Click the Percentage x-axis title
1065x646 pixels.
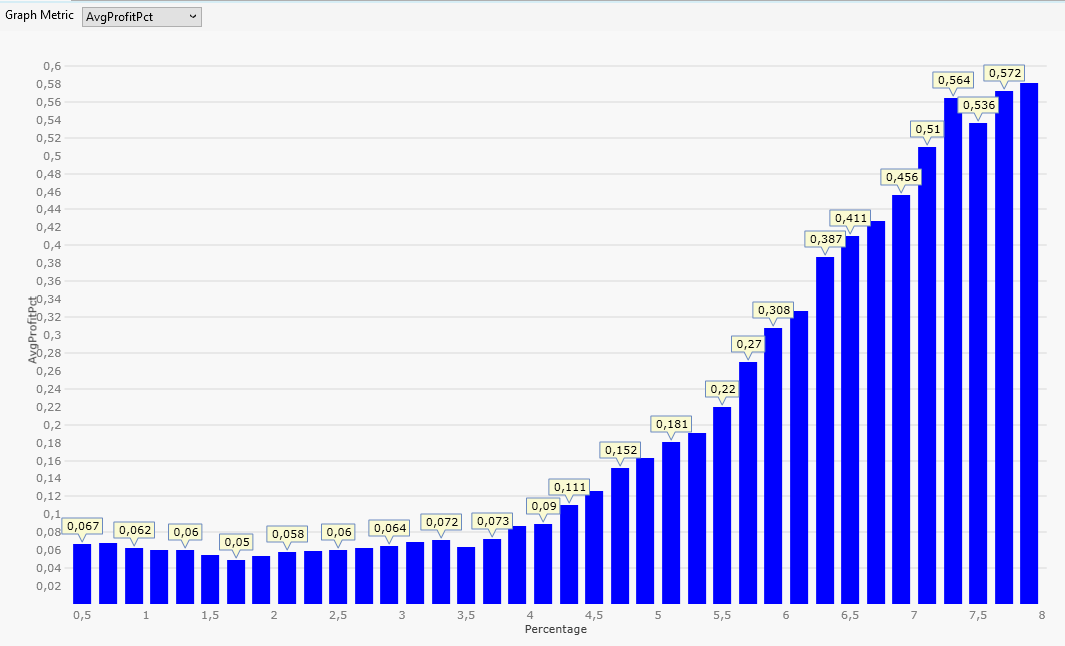pos(556,629)
